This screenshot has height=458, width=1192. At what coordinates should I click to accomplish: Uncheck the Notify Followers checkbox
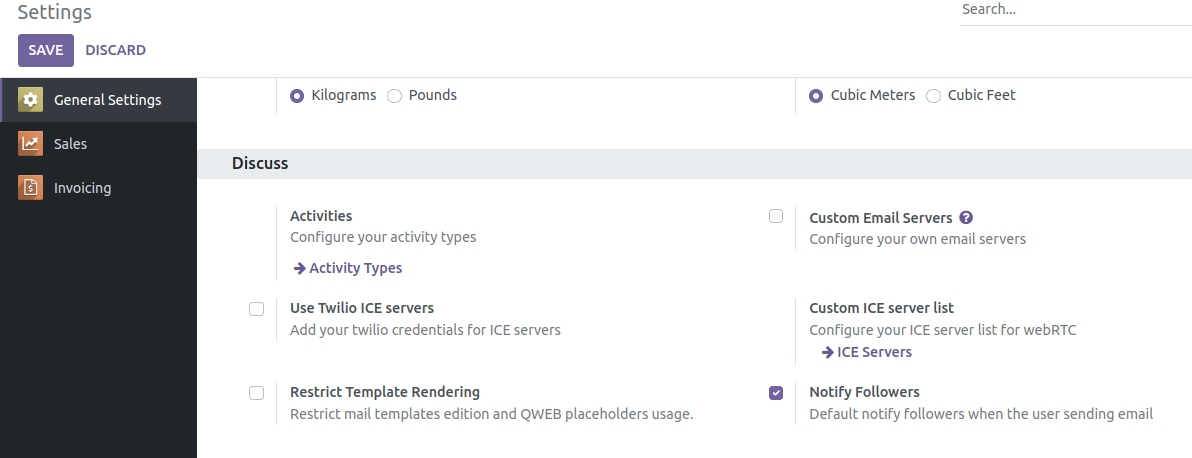click(x=776, y=393)
